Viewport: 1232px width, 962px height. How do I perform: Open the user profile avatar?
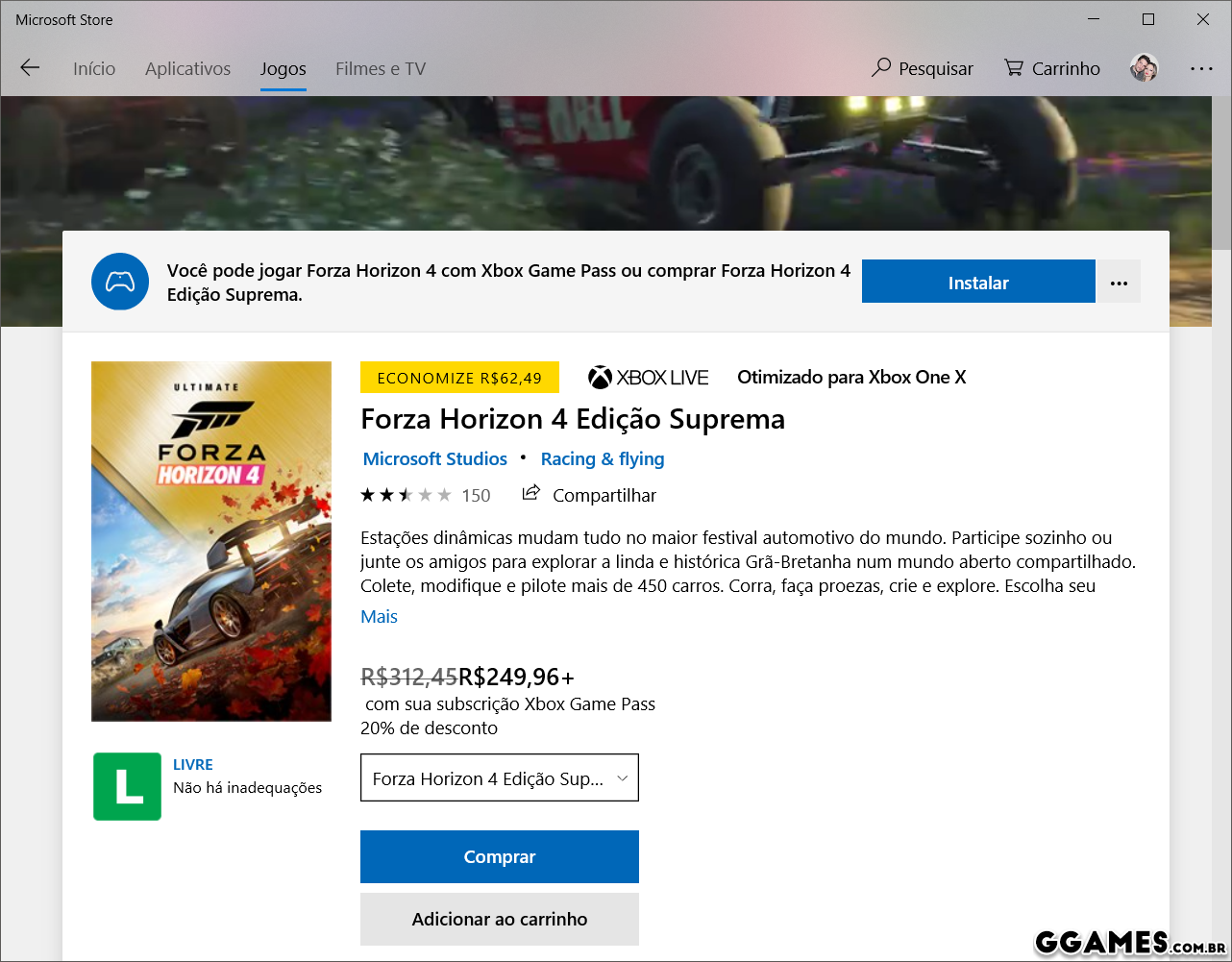click(1144, 68)
